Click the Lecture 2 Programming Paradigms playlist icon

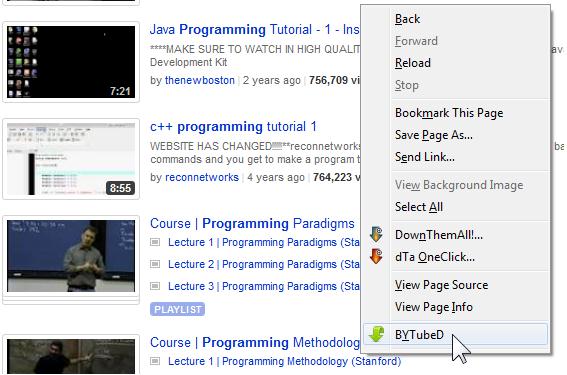point(155,264)
